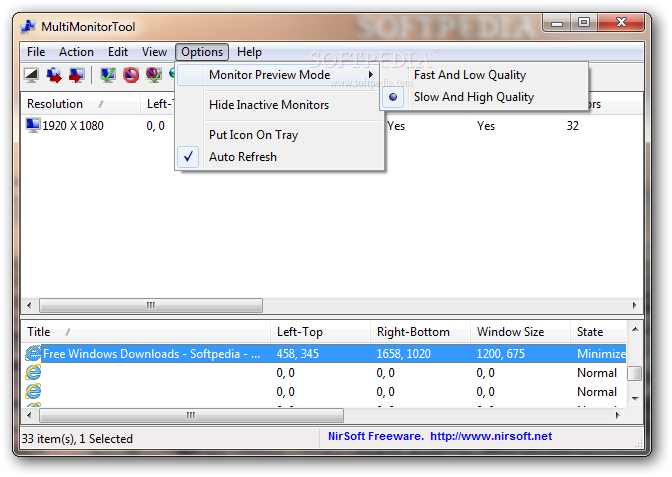Select Slow And High Quality option
Image resolution: width=672 pixels, height=477 pixels.
pyautogui.click(x=485, y=97)
